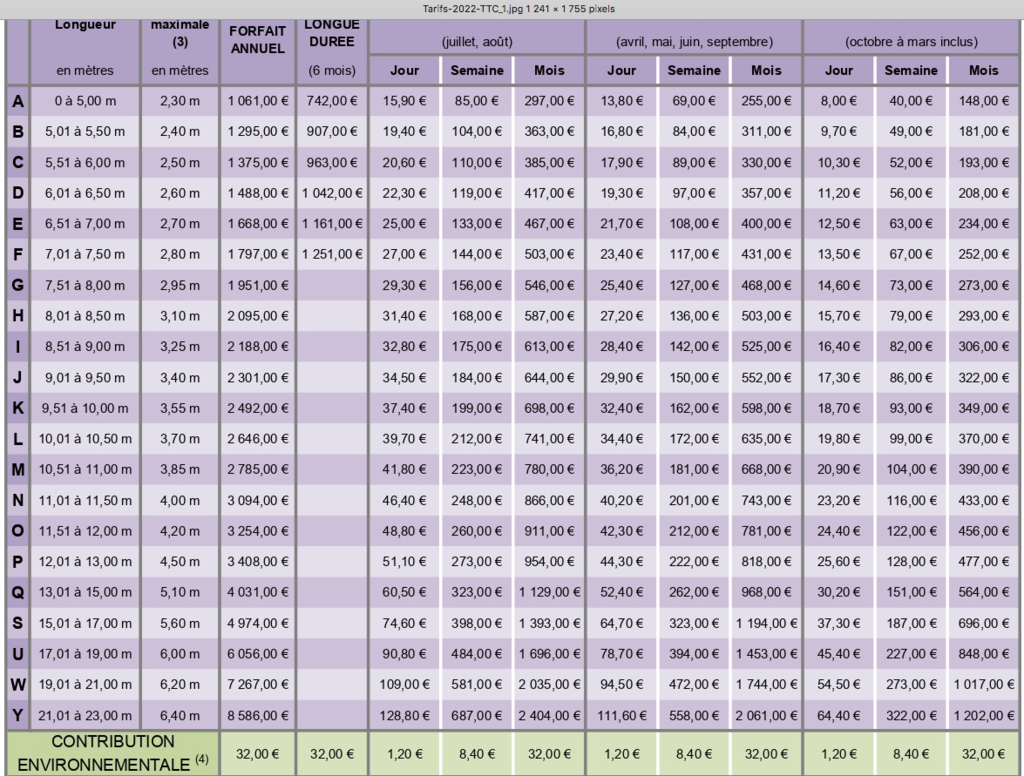Click the 8 586,00 € annual fee

(x=258, y=716)
